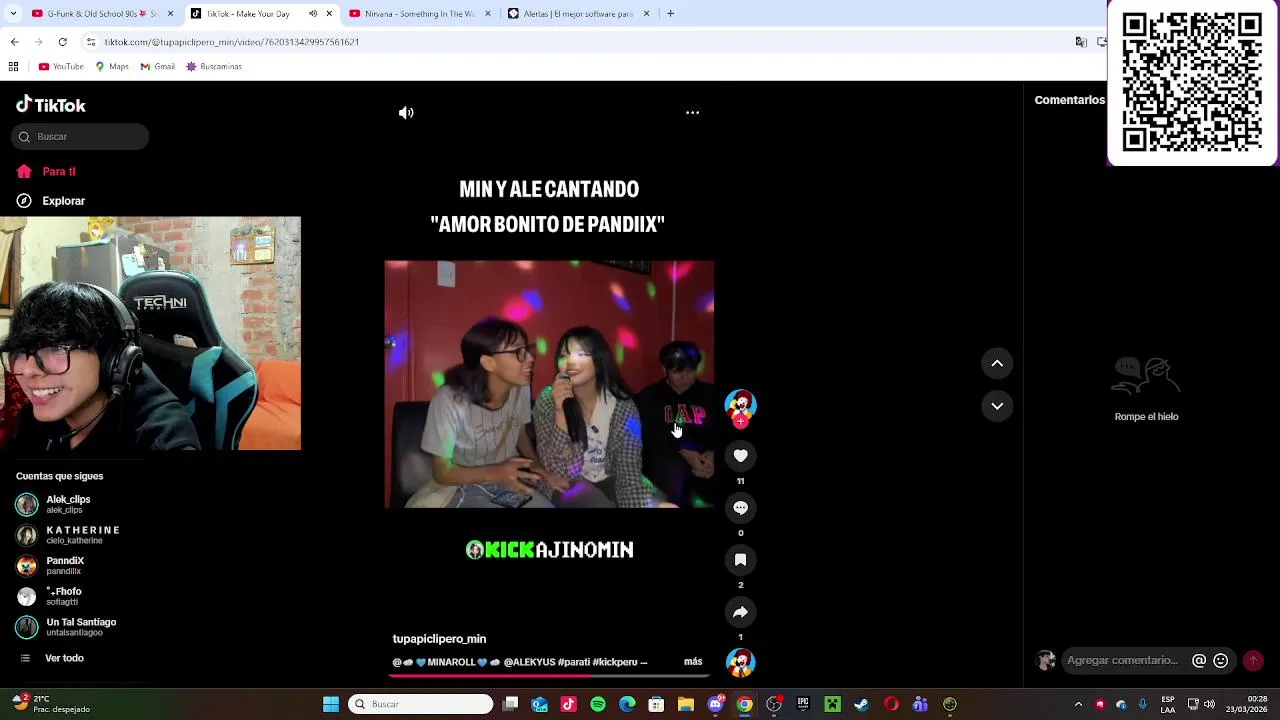Open Microsoft Edge from the taskbar

tap(627, 704)
